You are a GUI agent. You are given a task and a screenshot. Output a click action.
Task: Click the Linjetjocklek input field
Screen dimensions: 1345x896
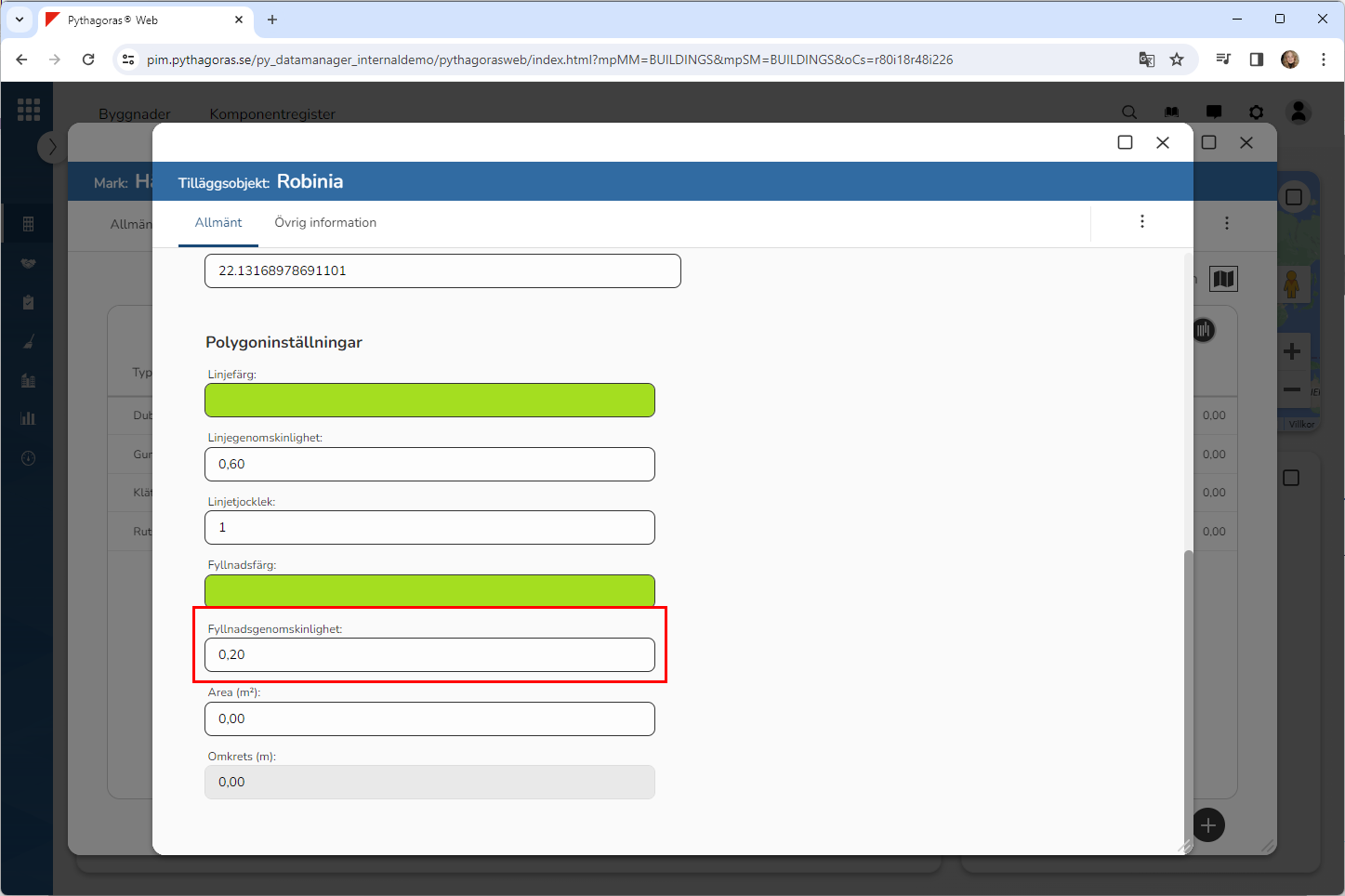click(x=429, y=528)
